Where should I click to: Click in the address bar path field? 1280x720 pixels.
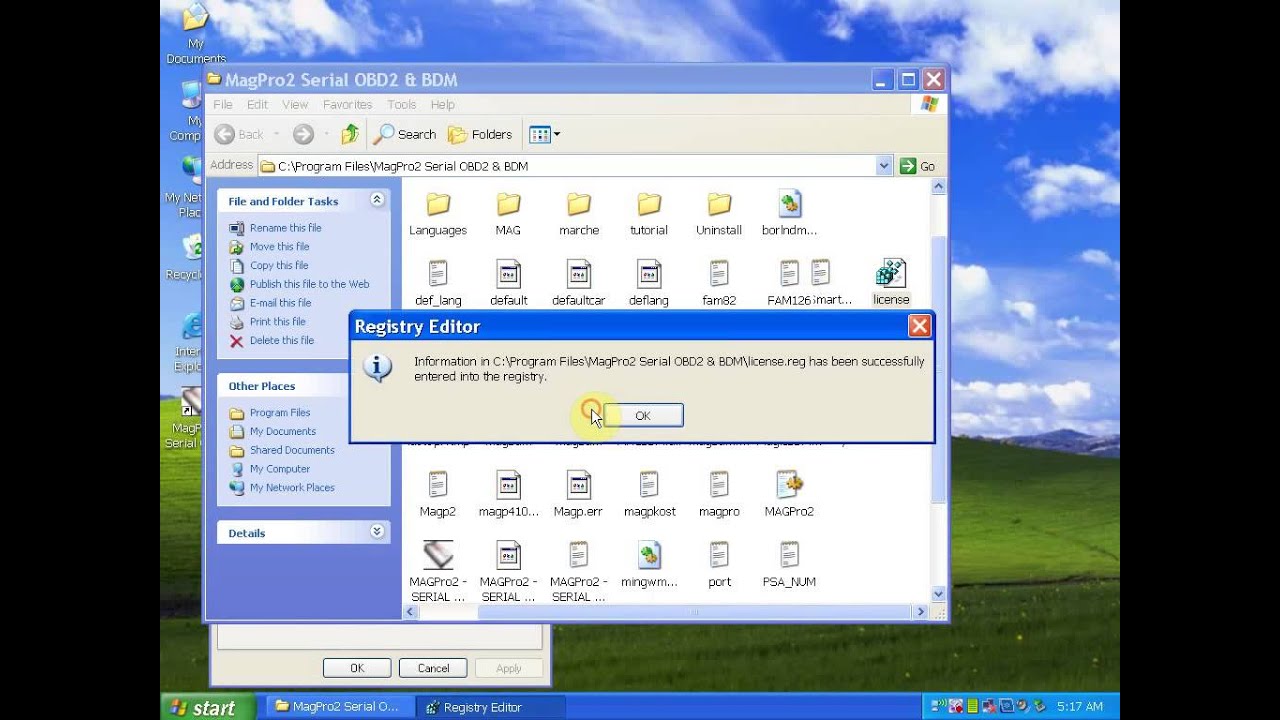(567, 166)
